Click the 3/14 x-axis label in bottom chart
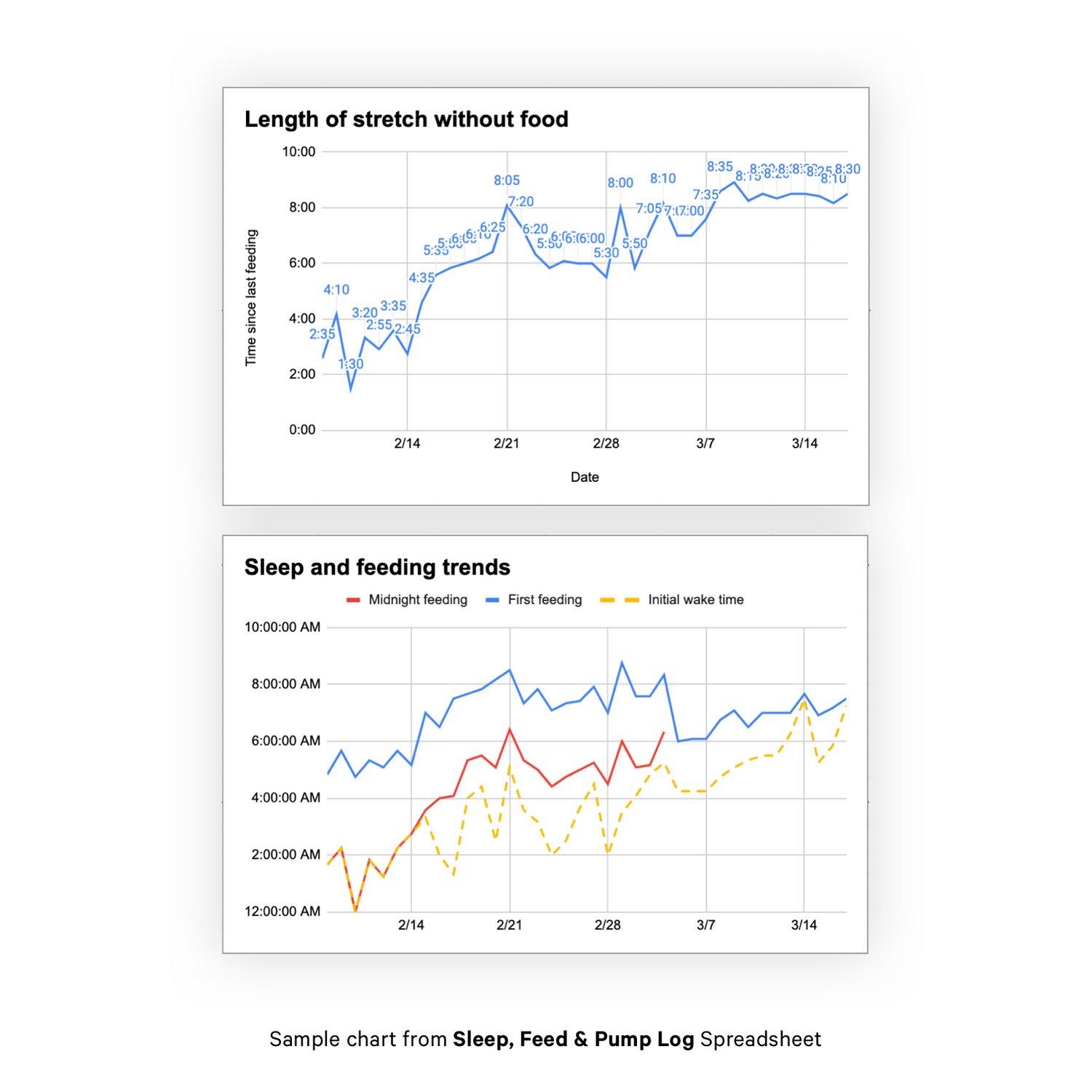This screenshot has width=1092, height=1092. pos(804,925)
